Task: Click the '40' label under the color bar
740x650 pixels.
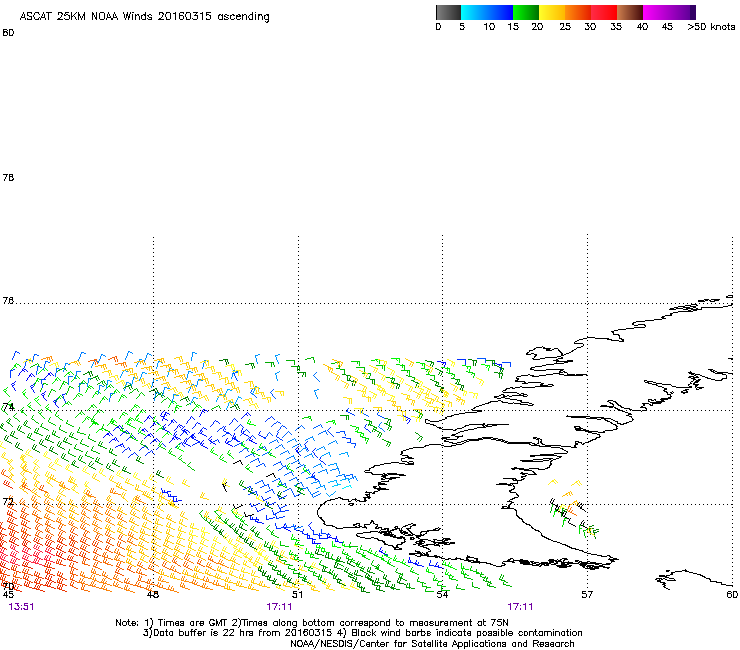Action: click(642, 27)
